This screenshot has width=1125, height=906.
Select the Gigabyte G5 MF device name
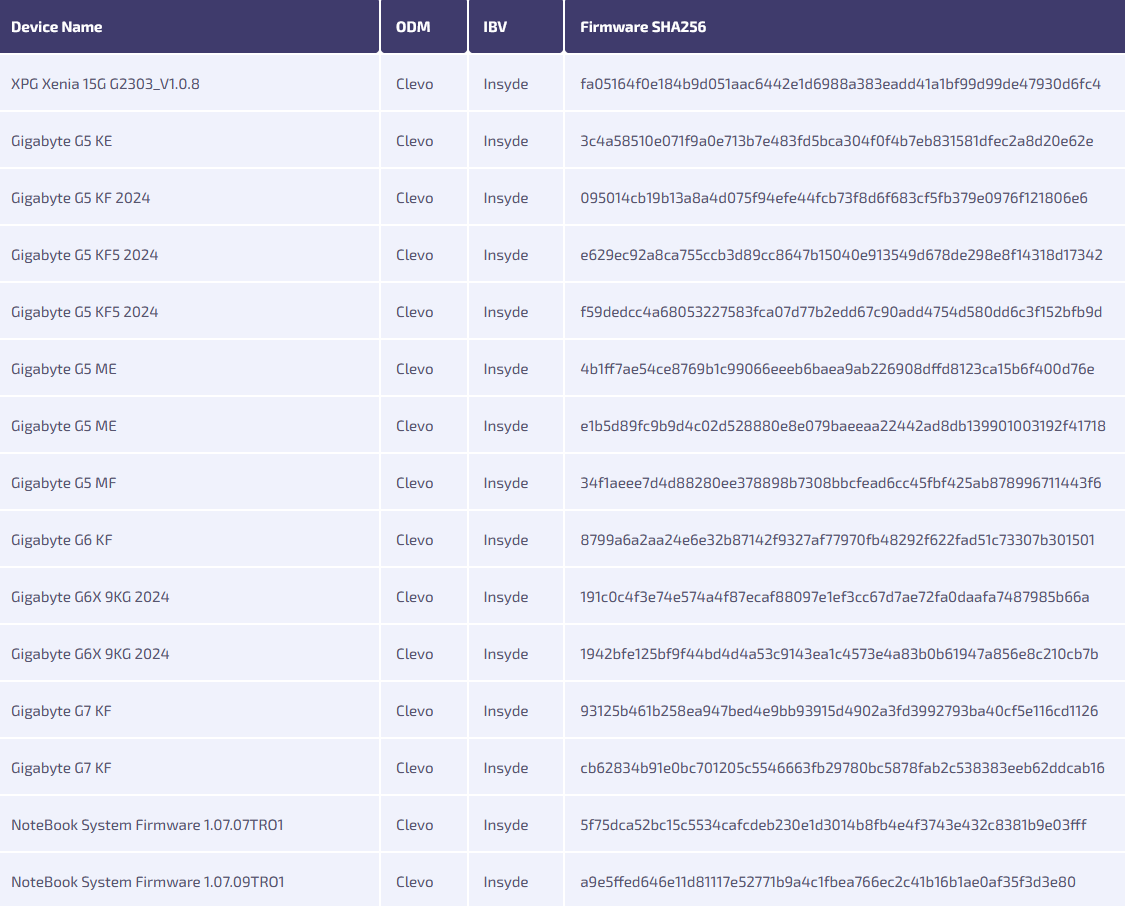64,483
